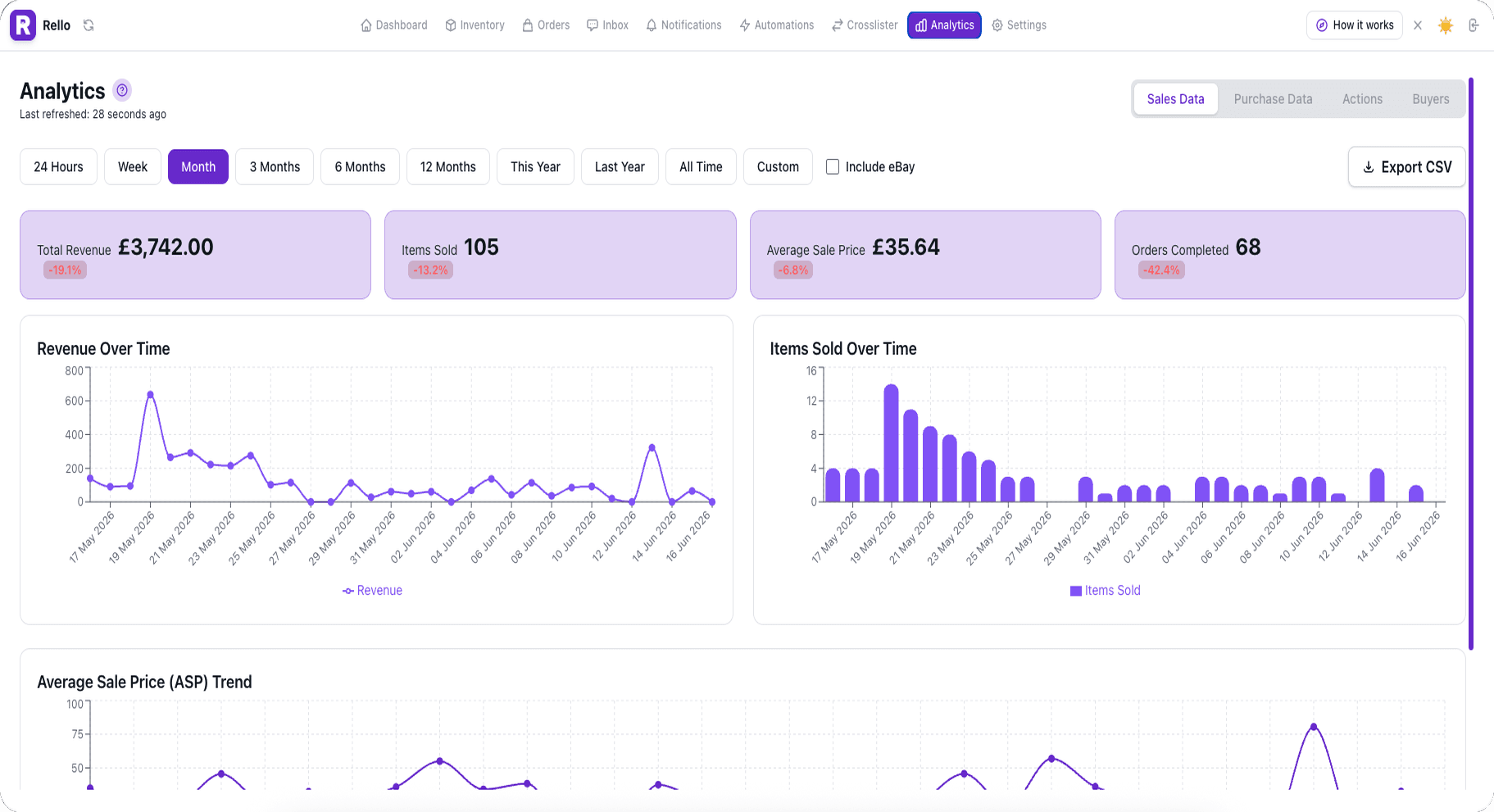1494x812 pixels.
Task: Dismiss the How it works X icon
Action: [1418, 25]
